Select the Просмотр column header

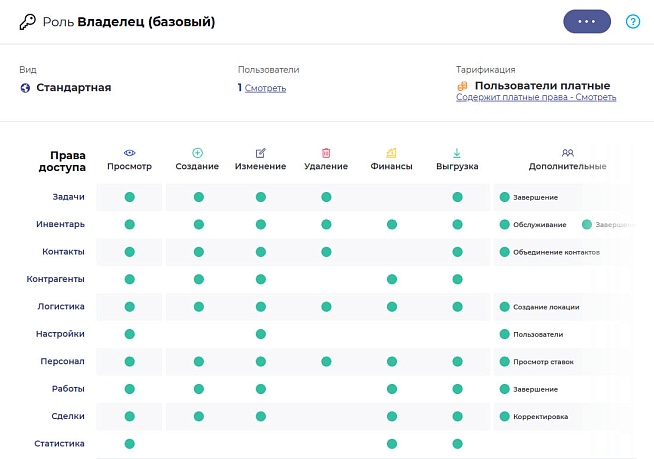coord(129,166)
